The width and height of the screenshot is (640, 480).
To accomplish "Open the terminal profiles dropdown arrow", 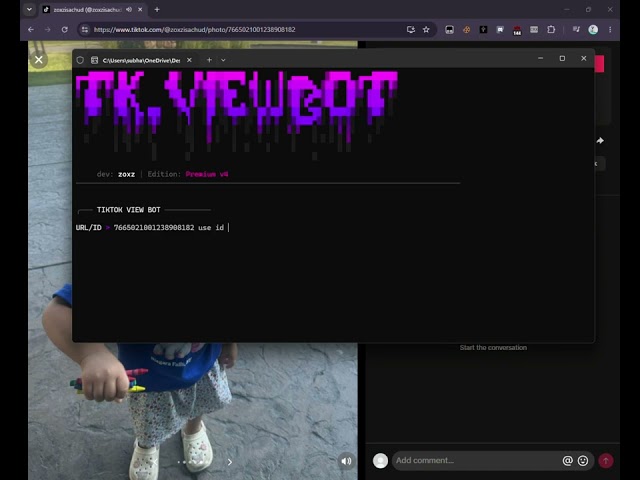I will [x=223, y=60].
